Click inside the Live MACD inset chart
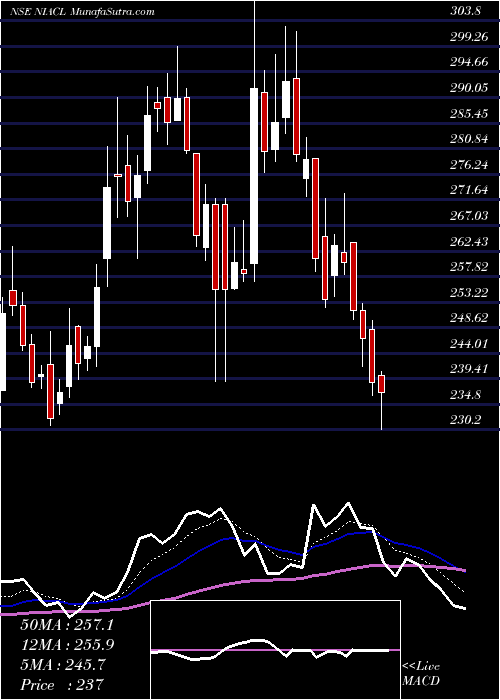The height and width of the screenshot is (700, 500). [x=276, y=650]
